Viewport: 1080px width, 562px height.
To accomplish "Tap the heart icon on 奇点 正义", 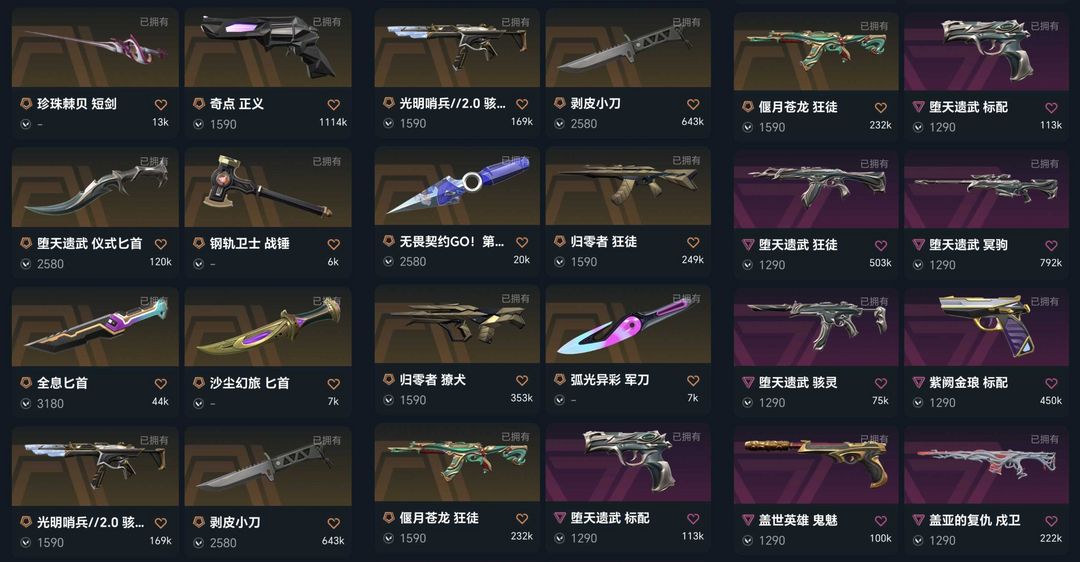I will [333, 105].
